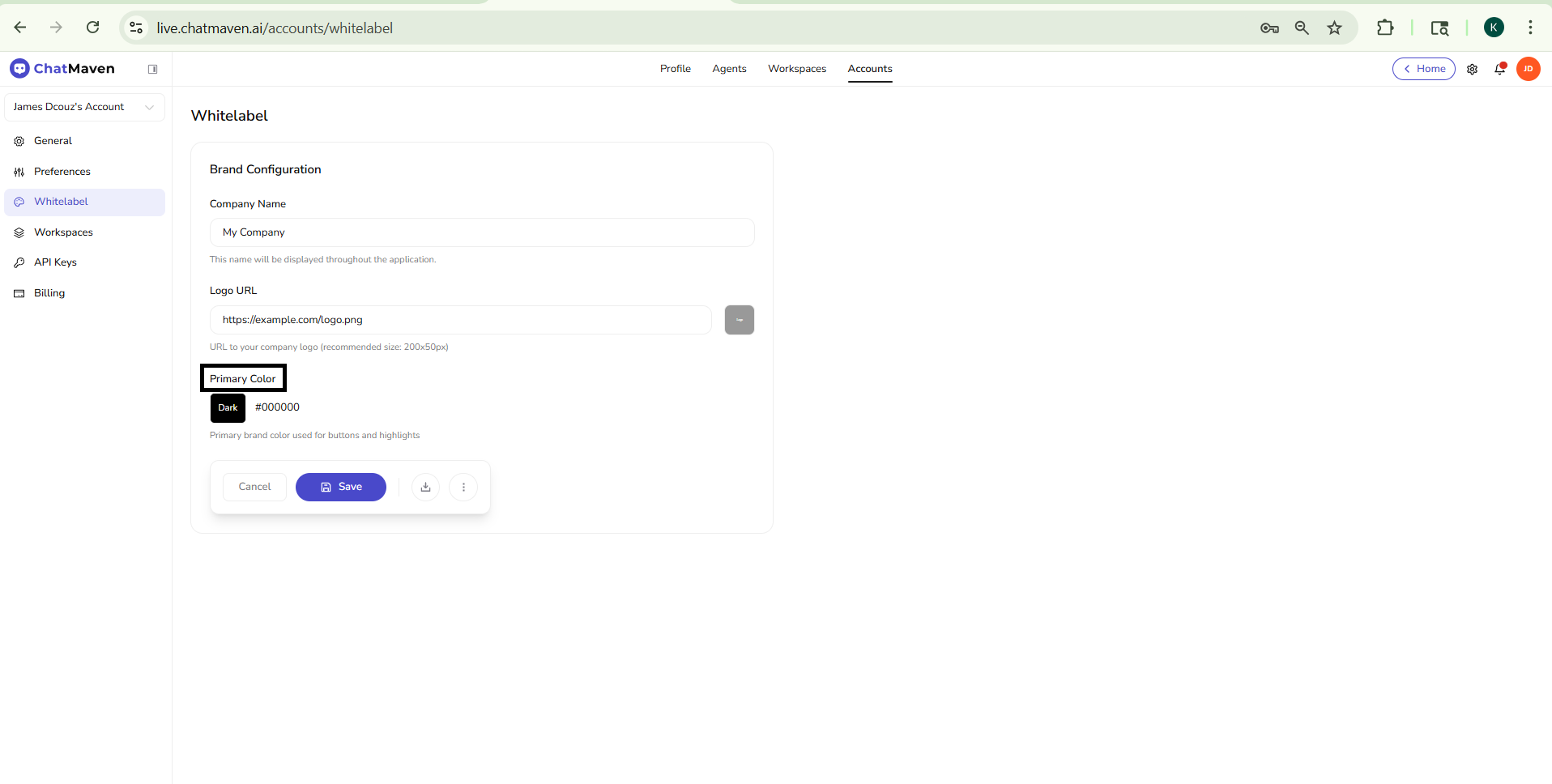The height and width of the screenshot is (784, 1552).
Task: Open the Dark primary color swatch
Action: coord(228,408)
